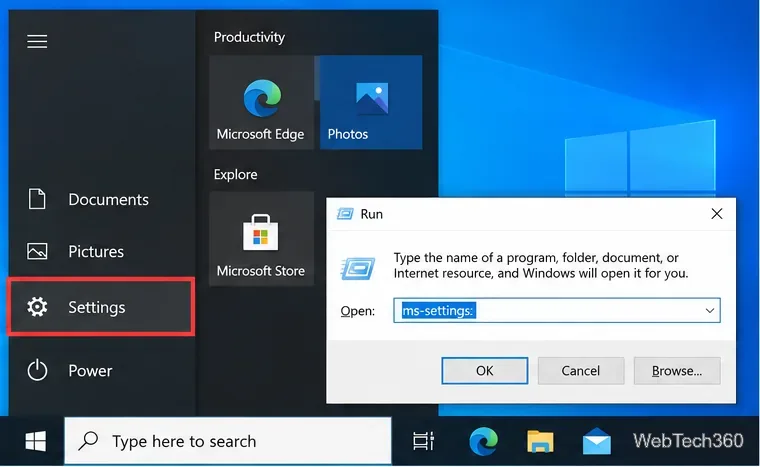The height and width of the screenshot is (467, 760).
Task: Open Documents from Start menu sidebar
Action: click(102, 199)
